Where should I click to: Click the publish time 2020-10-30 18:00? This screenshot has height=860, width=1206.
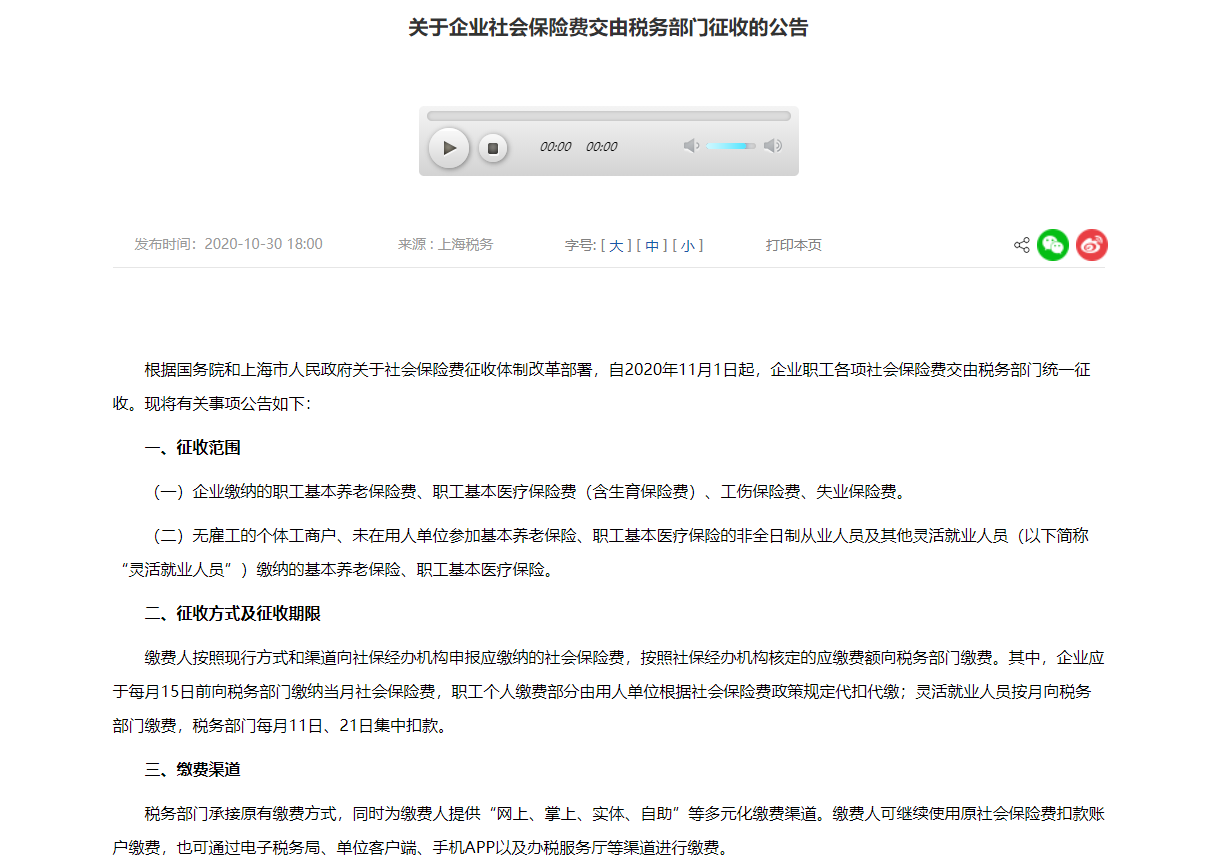click(x=262, y=244)
